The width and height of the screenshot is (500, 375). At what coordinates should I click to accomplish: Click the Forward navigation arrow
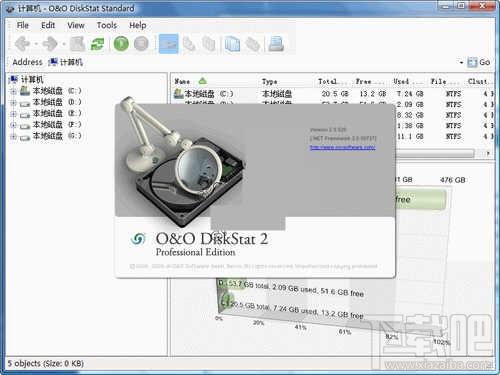pyautogui.click(x=50, y=44)
